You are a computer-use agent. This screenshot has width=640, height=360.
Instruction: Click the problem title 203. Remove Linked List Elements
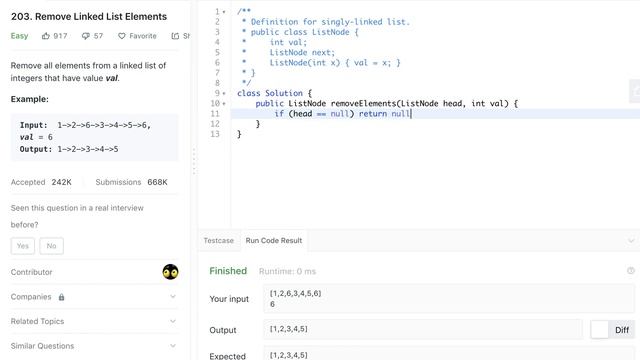coord(89,16)
